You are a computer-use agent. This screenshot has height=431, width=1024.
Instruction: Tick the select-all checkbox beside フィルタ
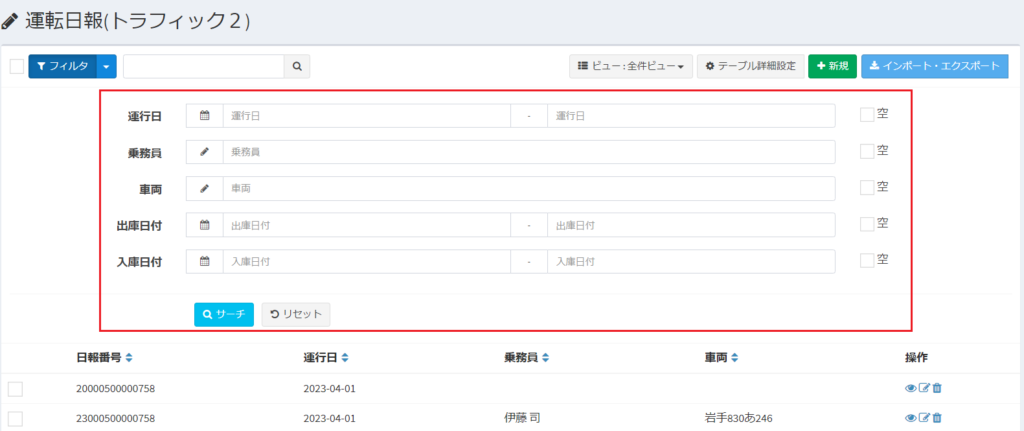click(x=17, y=67)
